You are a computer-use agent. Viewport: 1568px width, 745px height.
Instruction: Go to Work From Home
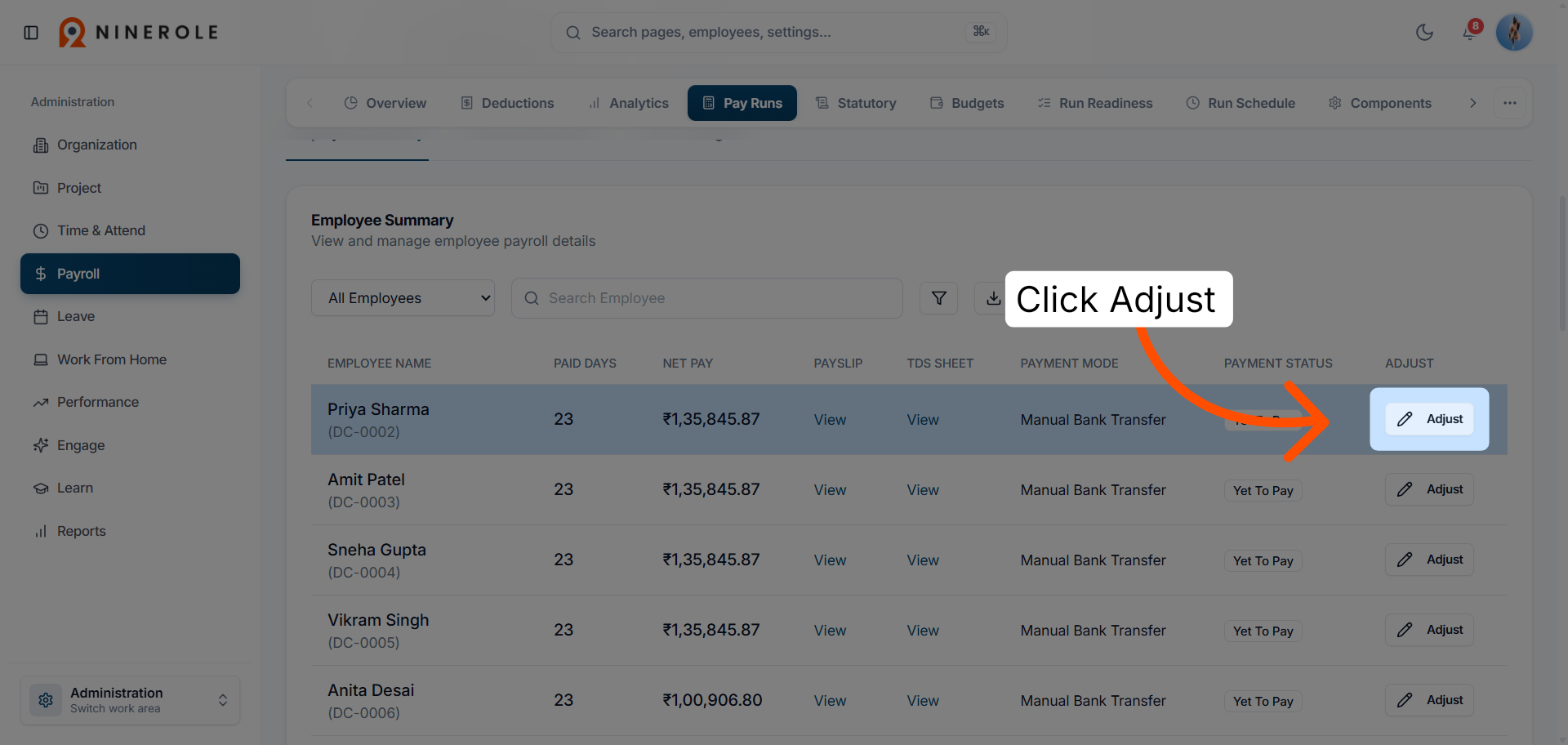(130, 359)
